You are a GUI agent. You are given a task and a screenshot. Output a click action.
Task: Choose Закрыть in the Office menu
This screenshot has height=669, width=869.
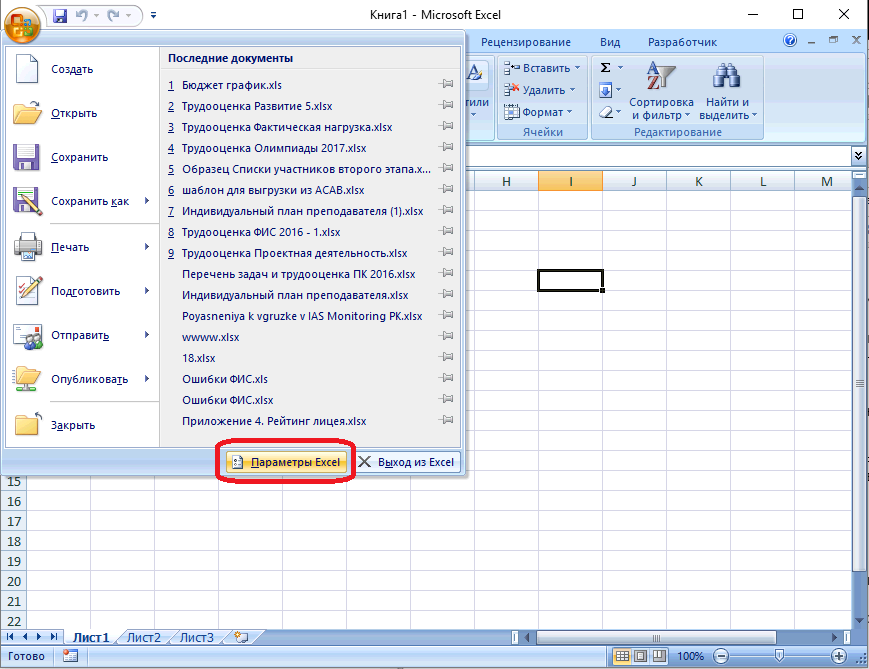[83, 425]
